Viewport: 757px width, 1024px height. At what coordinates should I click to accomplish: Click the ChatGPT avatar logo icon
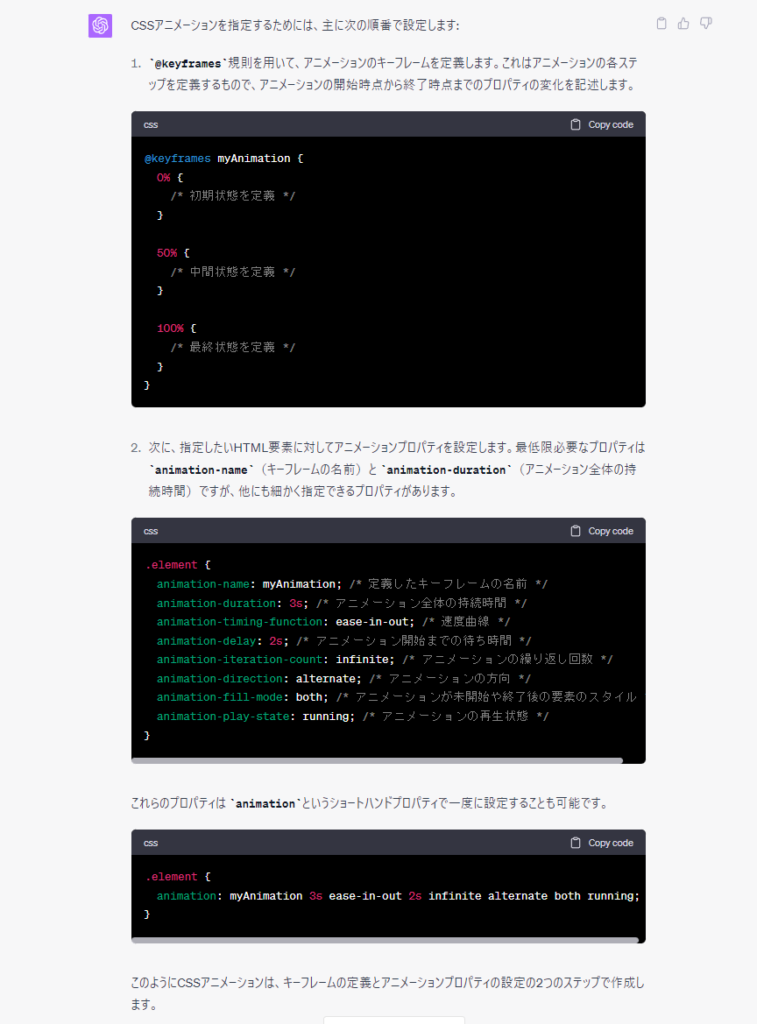coord(100,25)
